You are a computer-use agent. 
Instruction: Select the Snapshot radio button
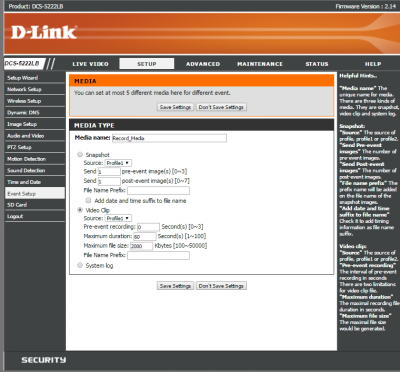pyautogui.click(x=80, y=154)
